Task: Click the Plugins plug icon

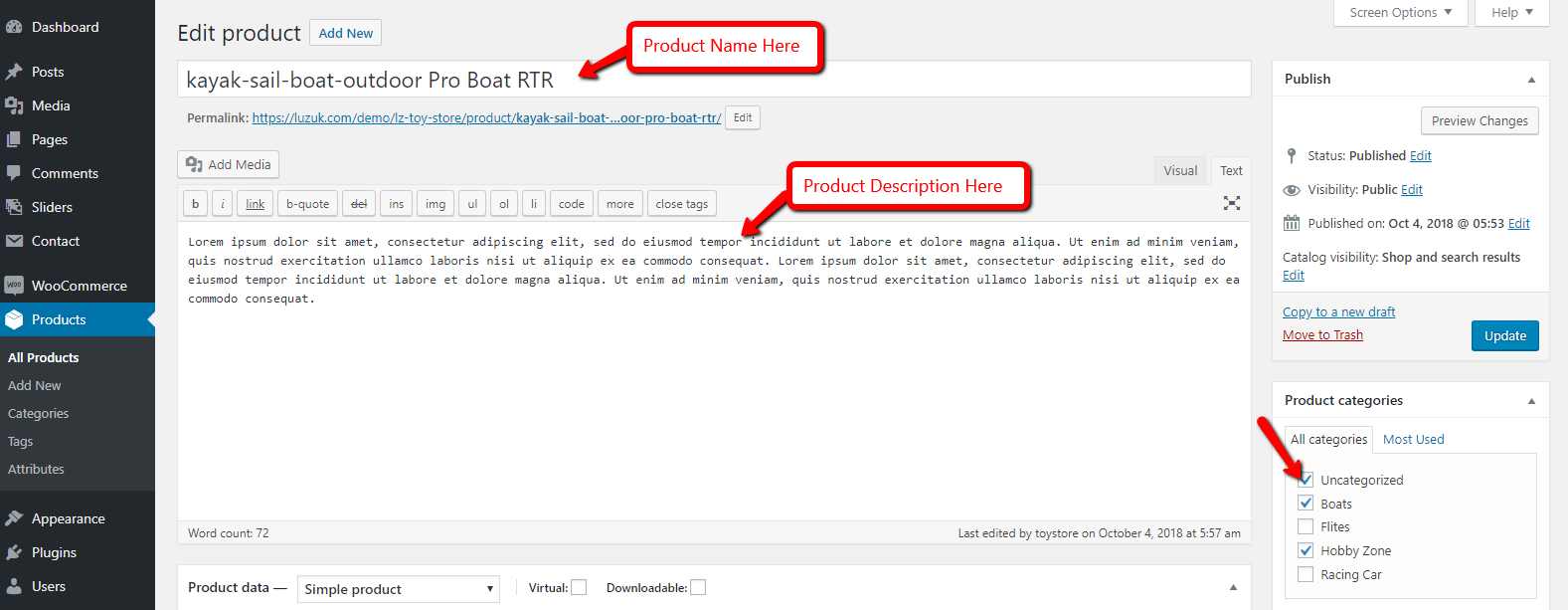Action: click(x=14, y=552)
